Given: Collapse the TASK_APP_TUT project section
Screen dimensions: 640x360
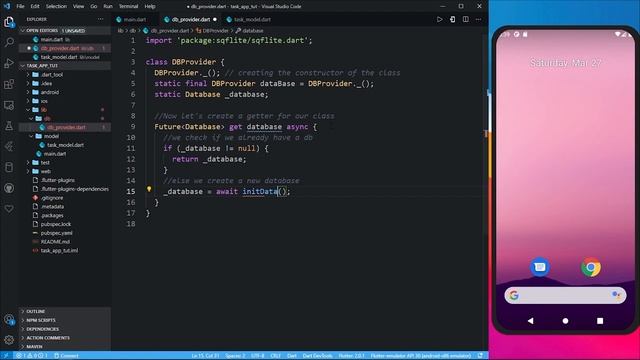Looking at the screenshot, I should [64, 66].
